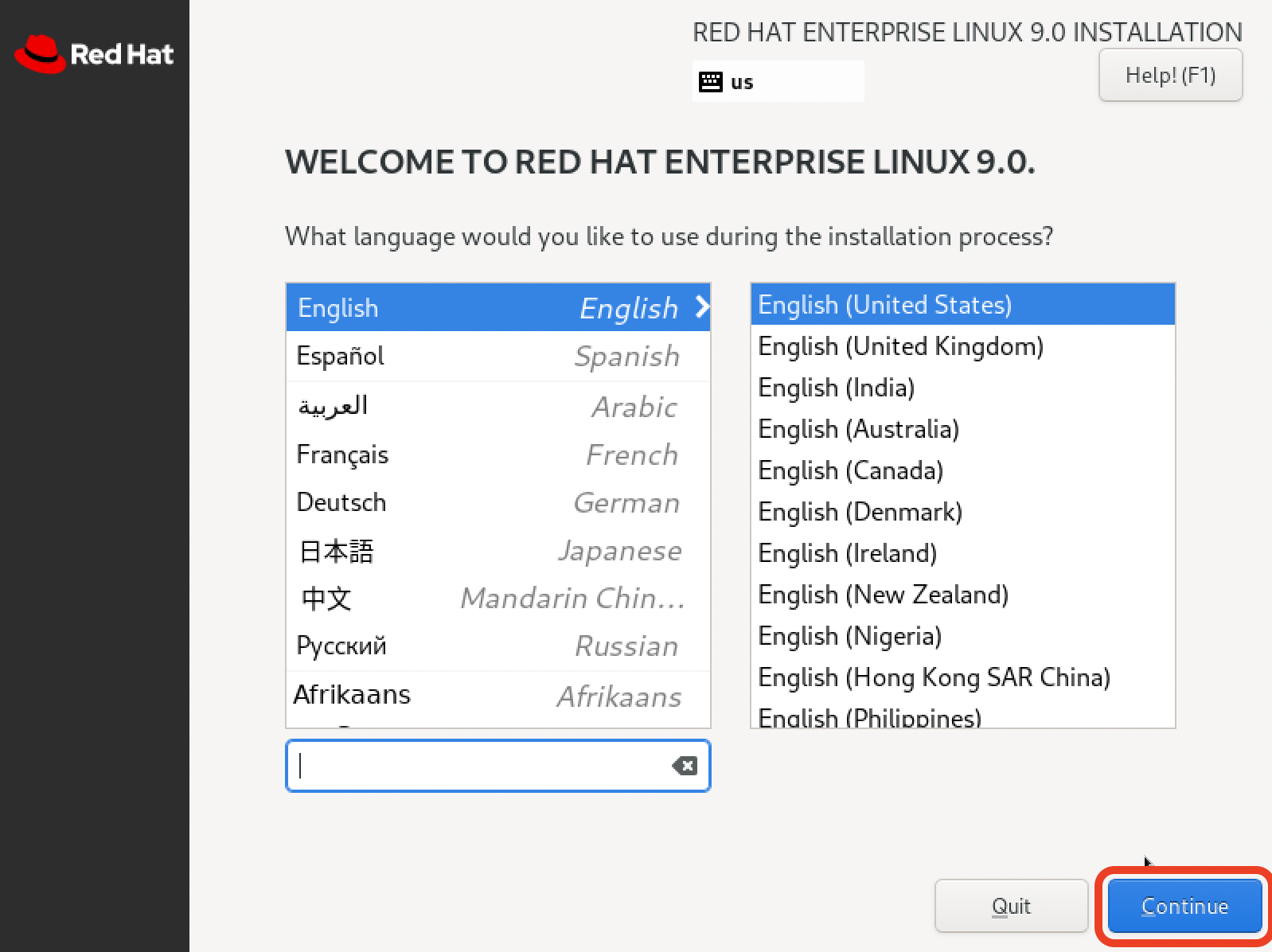The height and width of the screenshot is (952, 1272).
Task: Choose English (Australia) locale
Action: 962,429
